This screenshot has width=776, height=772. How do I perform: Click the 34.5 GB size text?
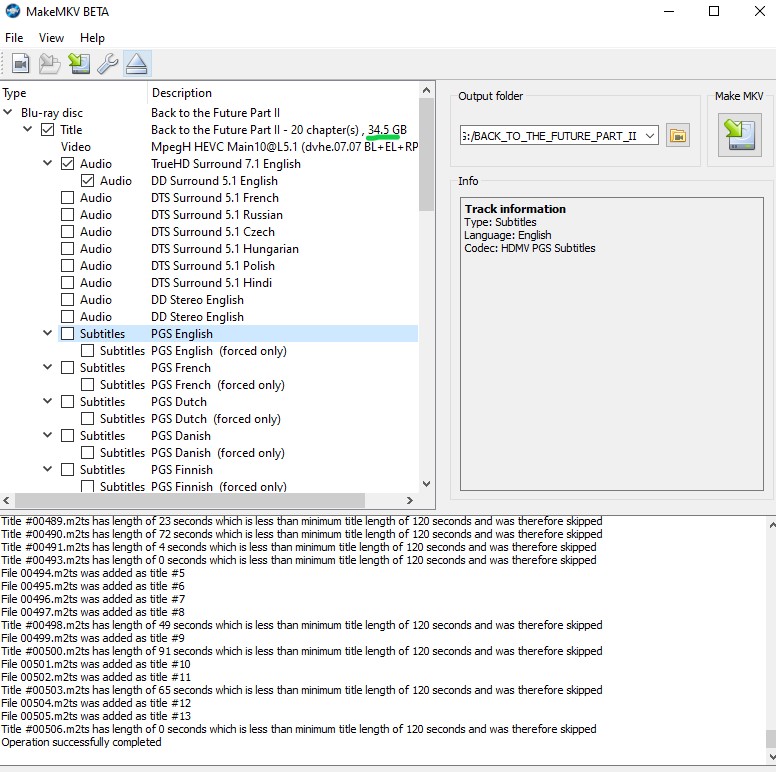pos(387,130)
